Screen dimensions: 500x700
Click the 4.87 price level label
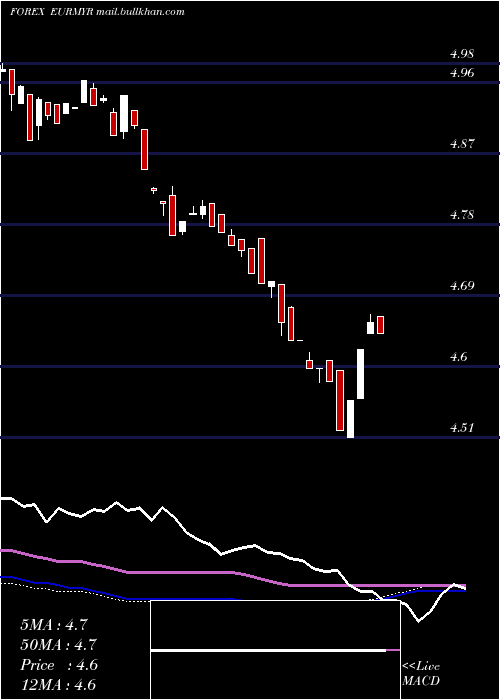coord(462,144)
